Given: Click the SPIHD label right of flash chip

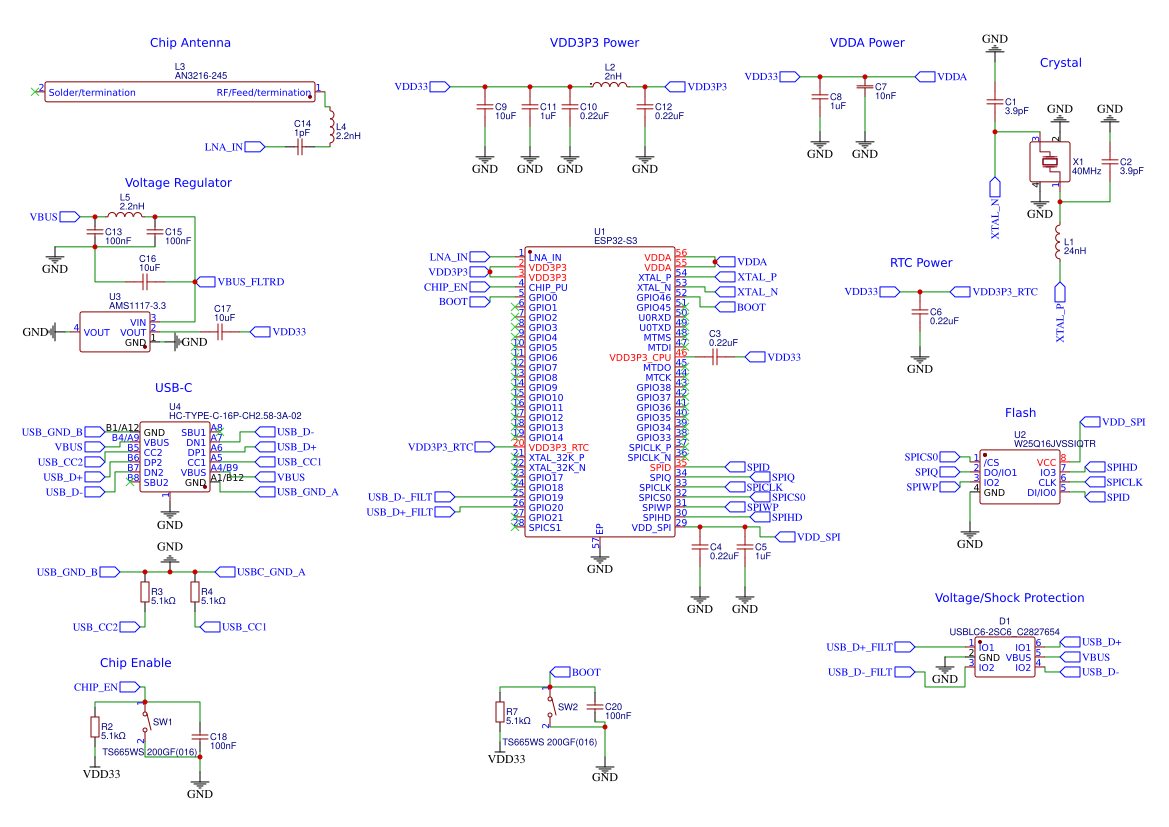Looking at the screenshot, I should click(1111, 468).
